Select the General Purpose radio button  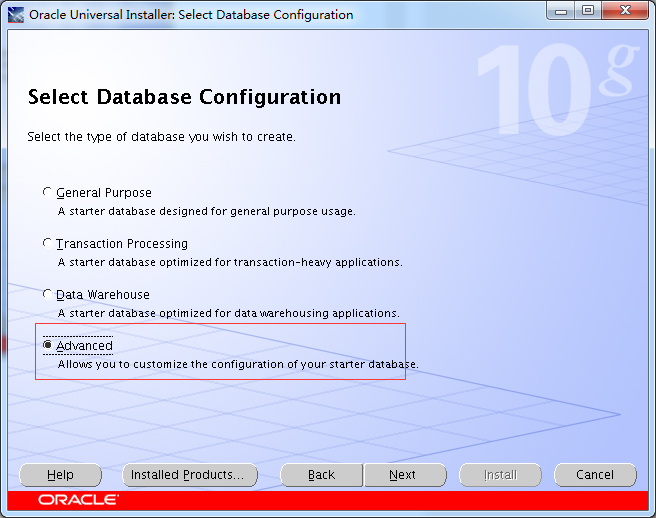(x=47, y=192)
